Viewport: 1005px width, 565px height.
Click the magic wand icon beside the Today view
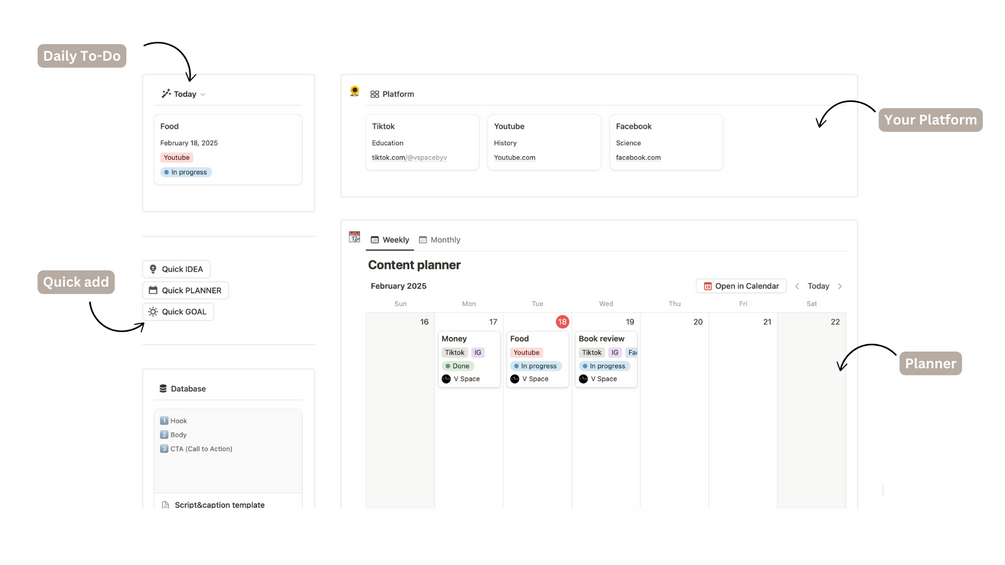click(166, 94)
